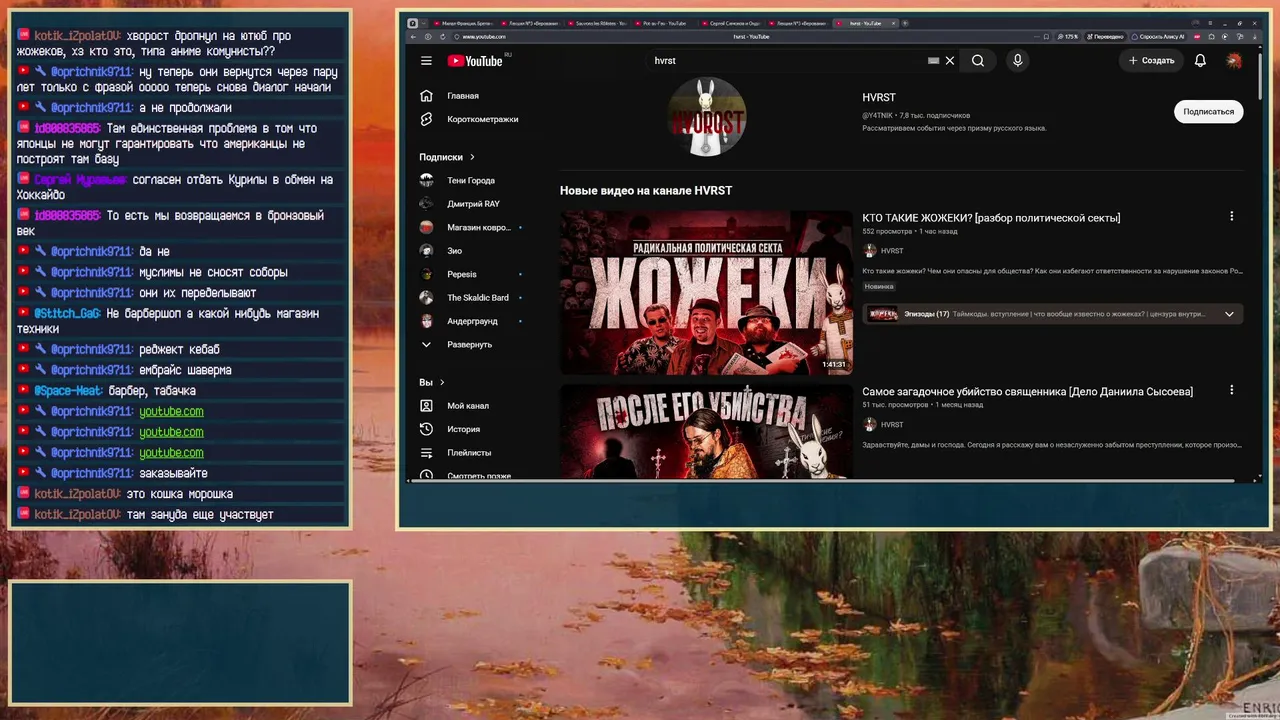This screenshot has width=1280, height=720.
Task: Open more actions for the ЖОЖЕКИ video
Action: pos(1231,216)
